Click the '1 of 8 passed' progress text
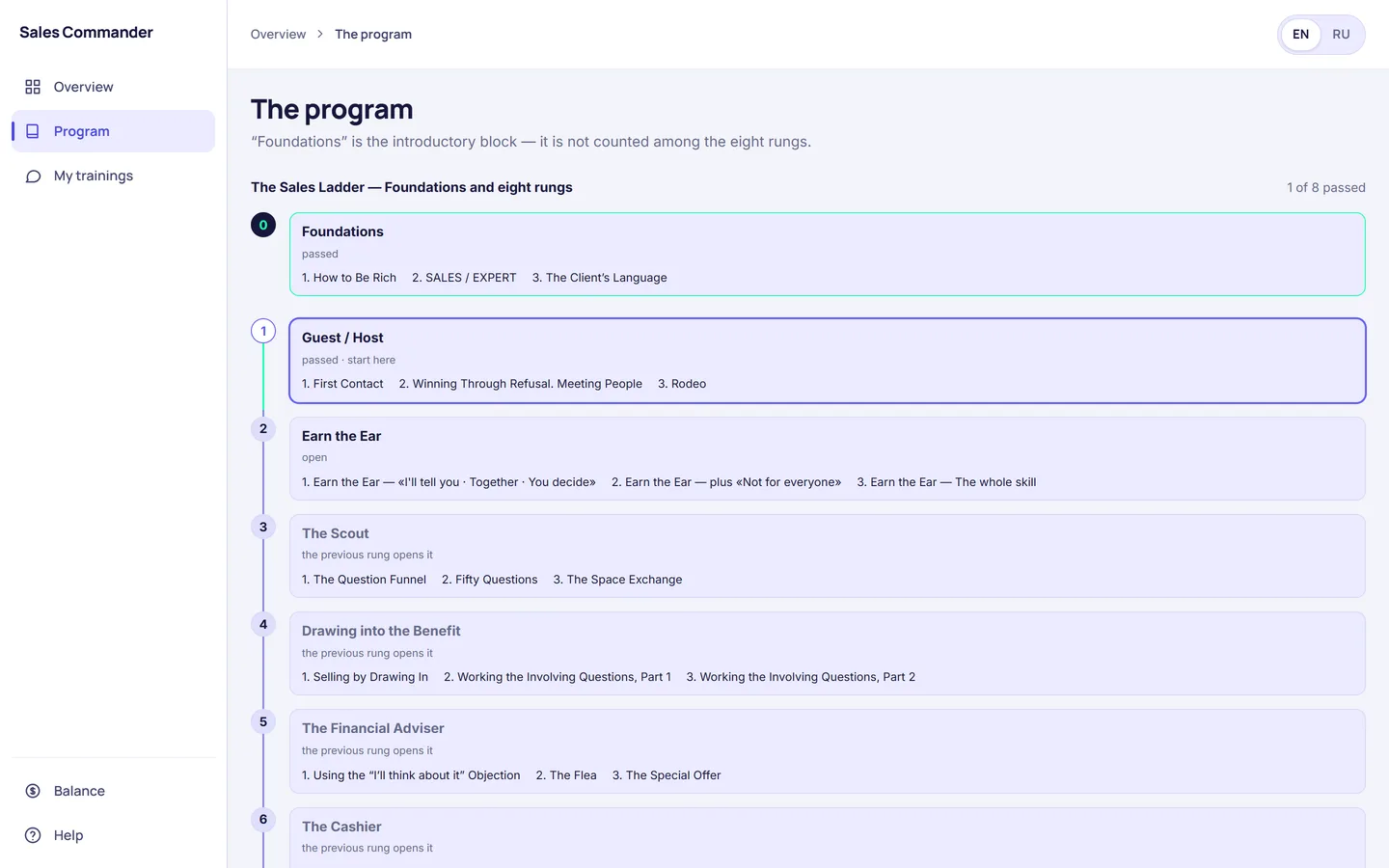 point(1326,187)
